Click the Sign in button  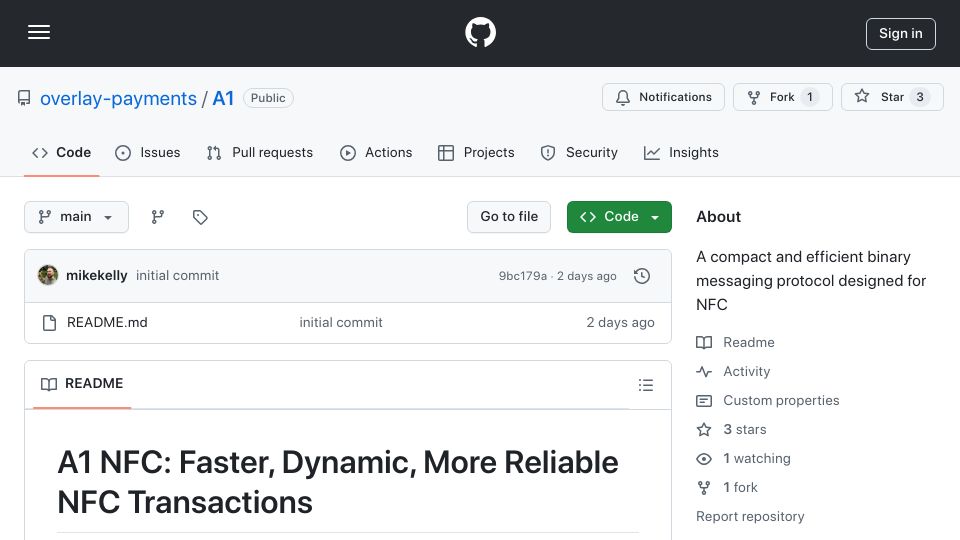pyautogui.click(x=900, y=34)
